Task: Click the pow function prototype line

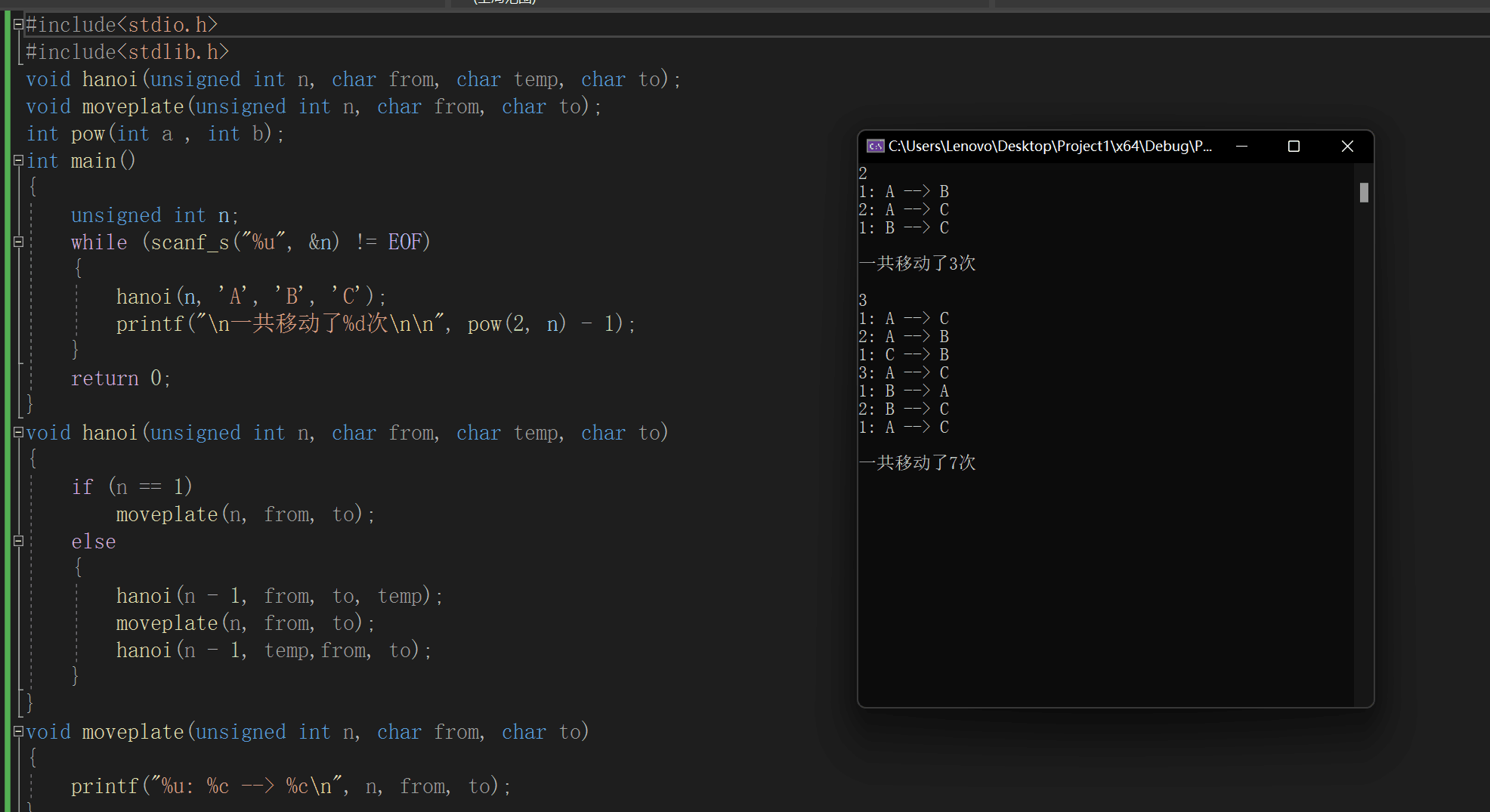Action: [x=155, y=134]
